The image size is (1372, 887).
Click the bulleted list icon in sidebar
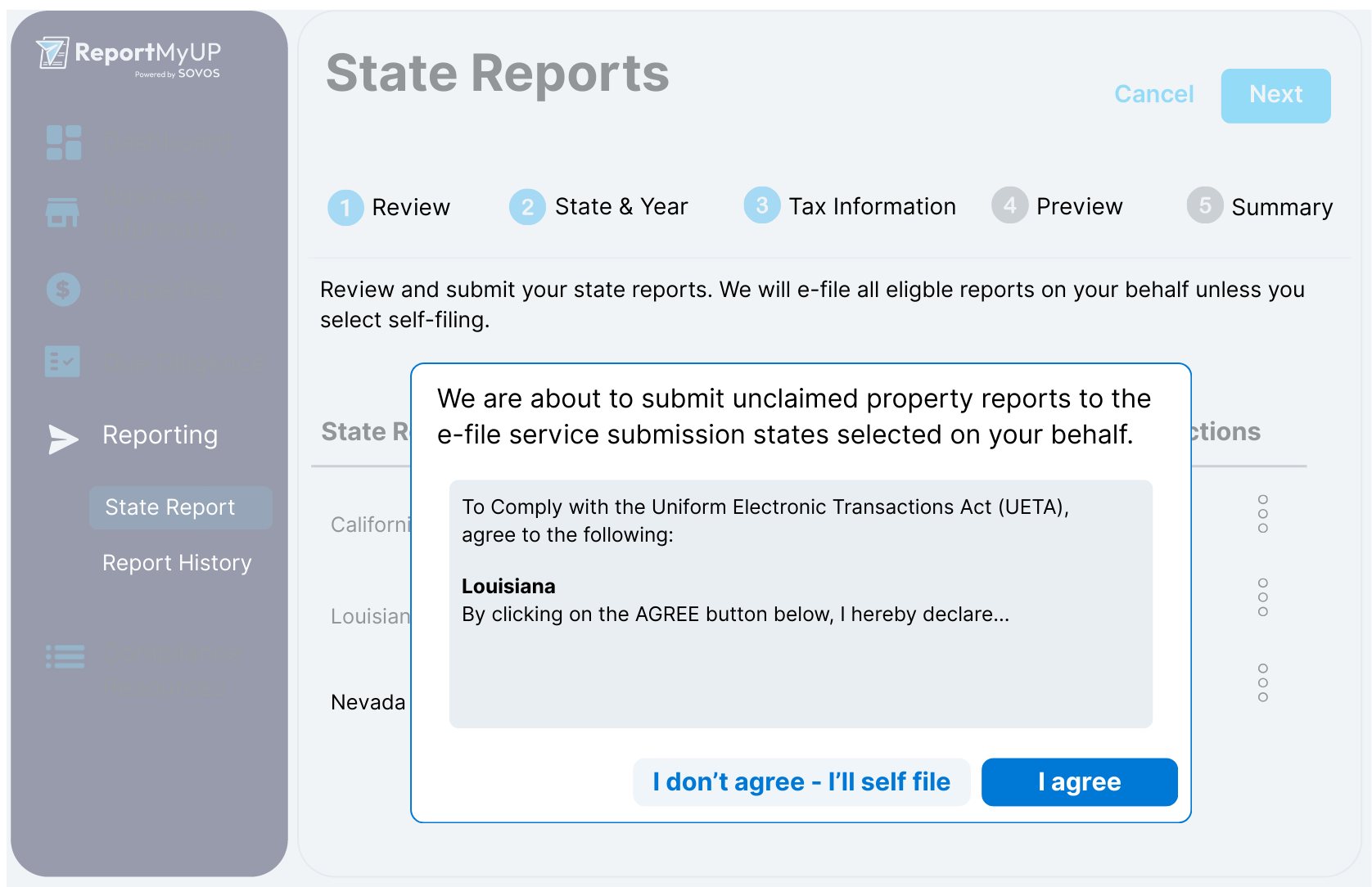click(65, 657)
